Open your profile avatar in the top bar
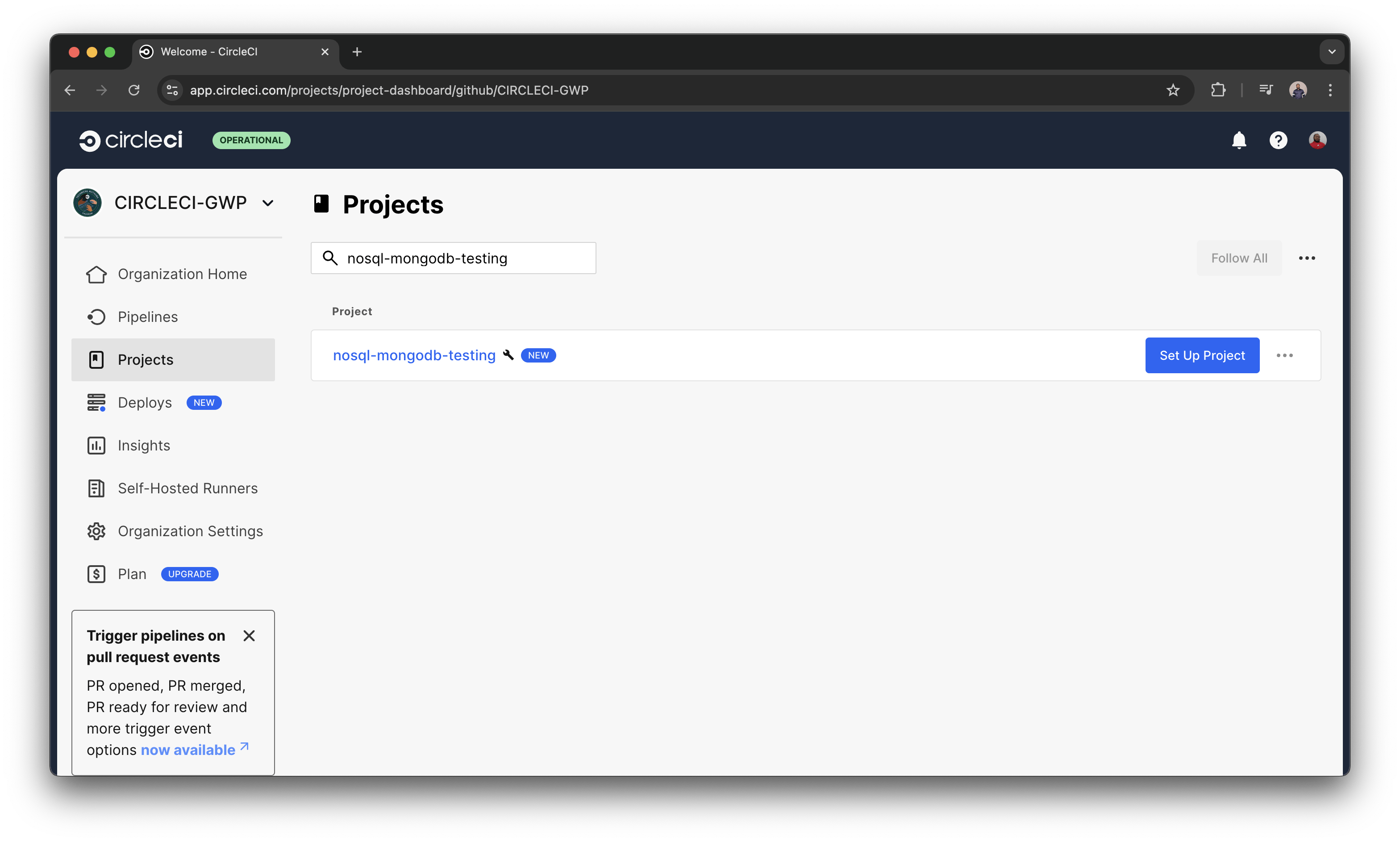This screenshot has width=1400, height=842. [1317, 140]
